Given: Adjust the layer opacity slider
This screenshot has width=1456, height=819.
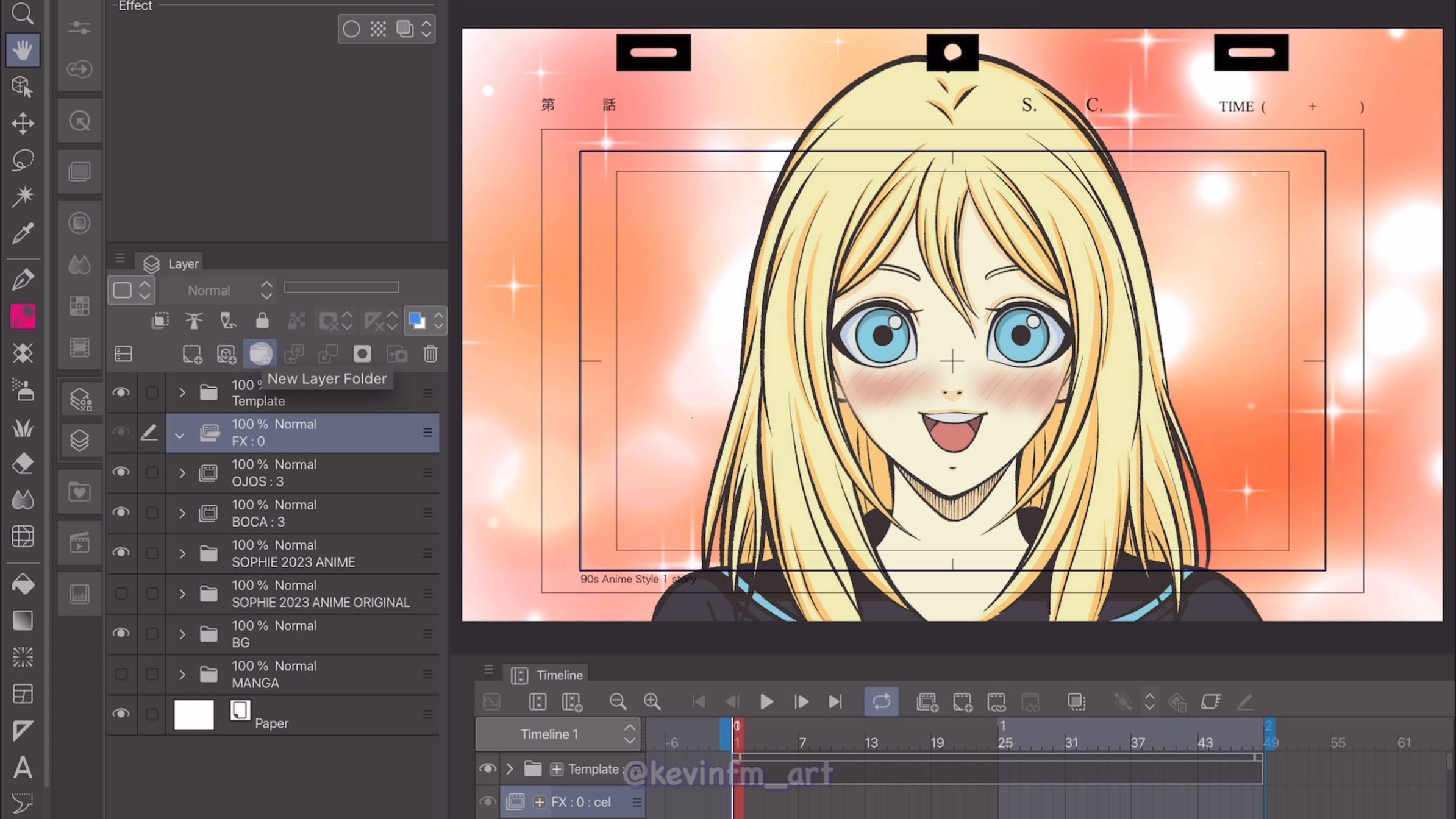Looking at the screenshot, I should pos(341,287).
